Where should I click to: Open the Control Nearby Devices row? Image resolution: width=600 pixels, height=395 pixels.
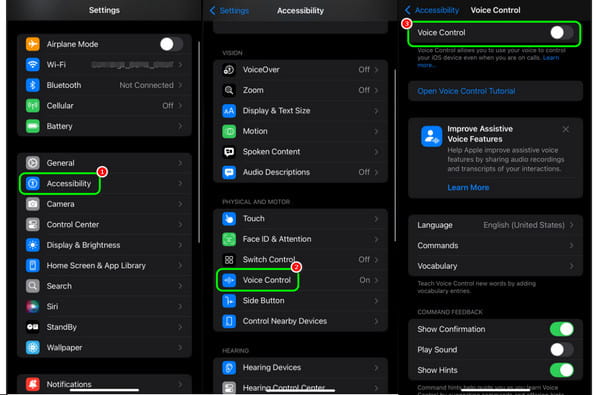tap(300, 321)
